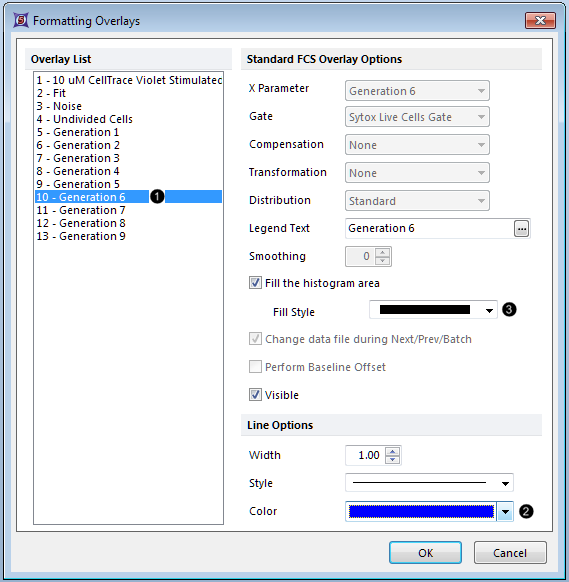Close the Formatting Overlays dialog
Image resolution: width=569 pixels, height=582 pixels.
coord(540,20)
